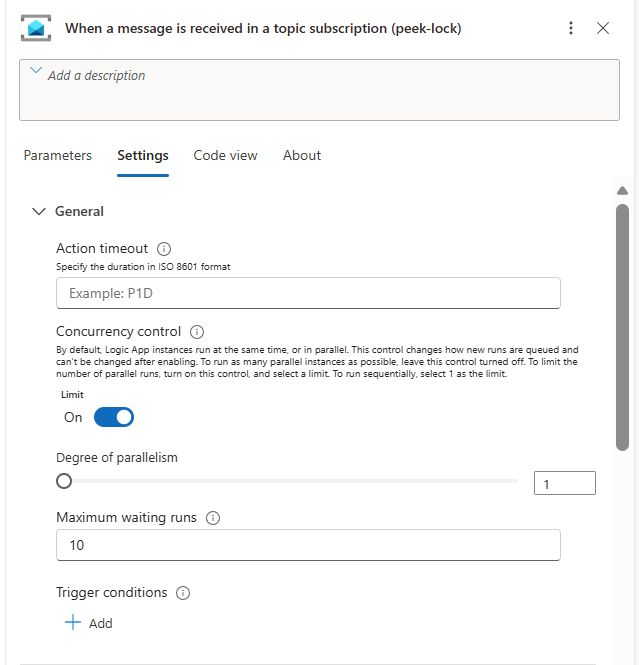Click the trigger title text

(x=263, y=28)
